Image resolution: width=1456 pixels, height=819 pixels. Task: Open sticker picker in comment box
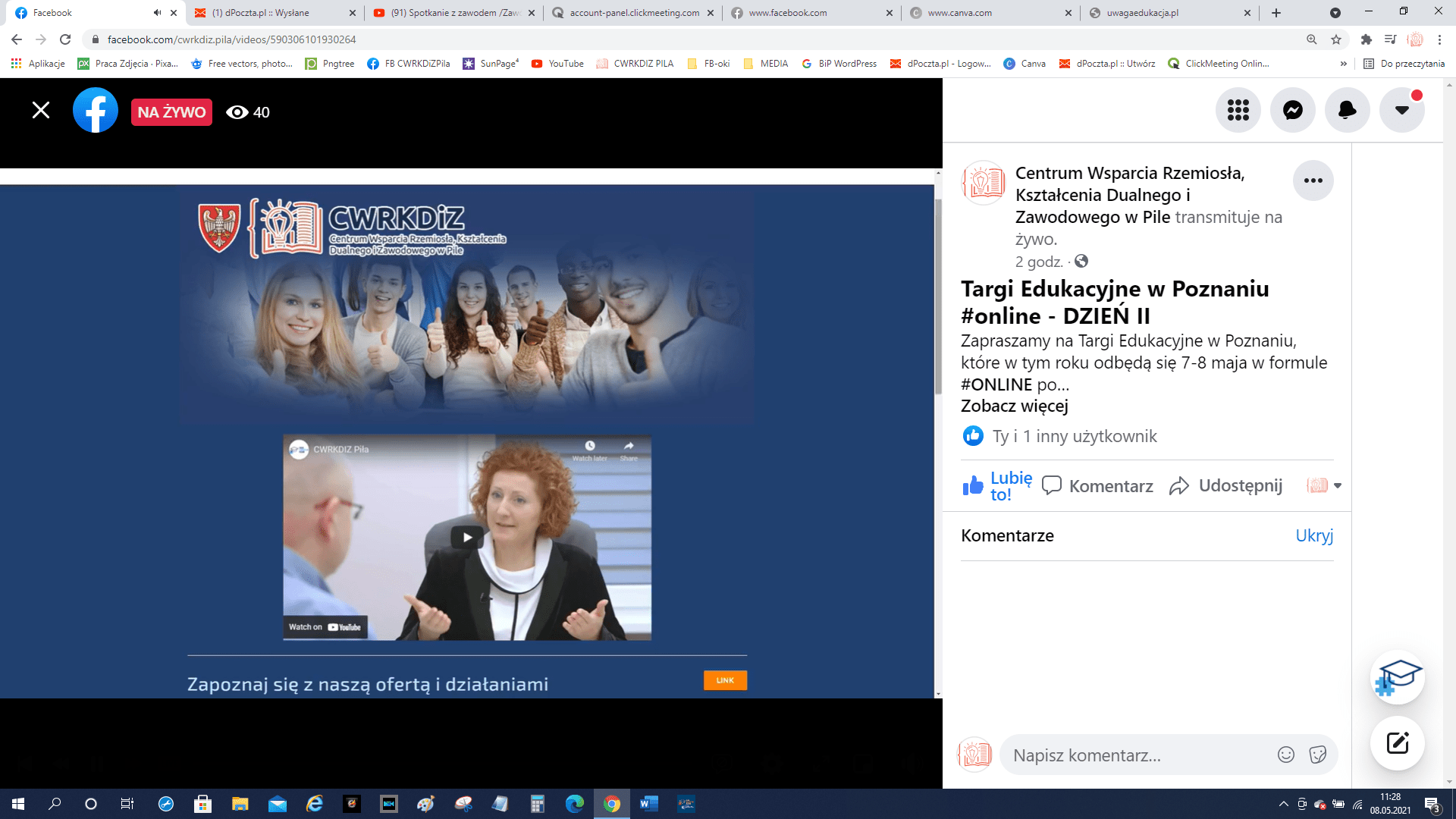(1317, 755)
